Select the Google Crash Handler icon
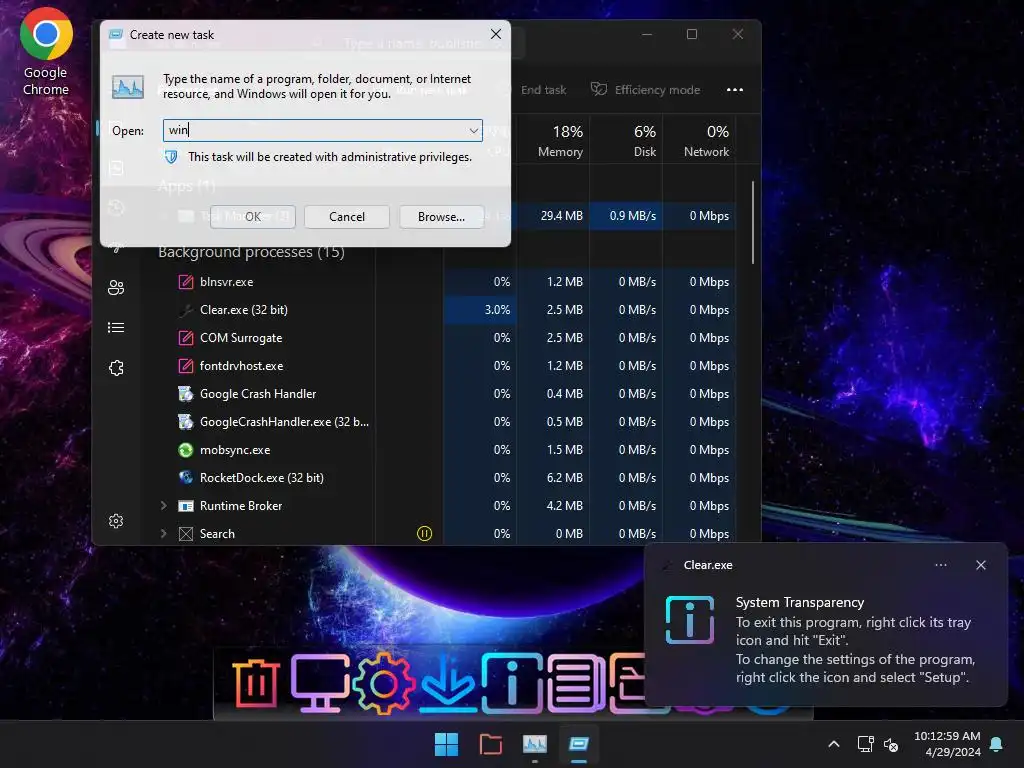 (186, 394)
